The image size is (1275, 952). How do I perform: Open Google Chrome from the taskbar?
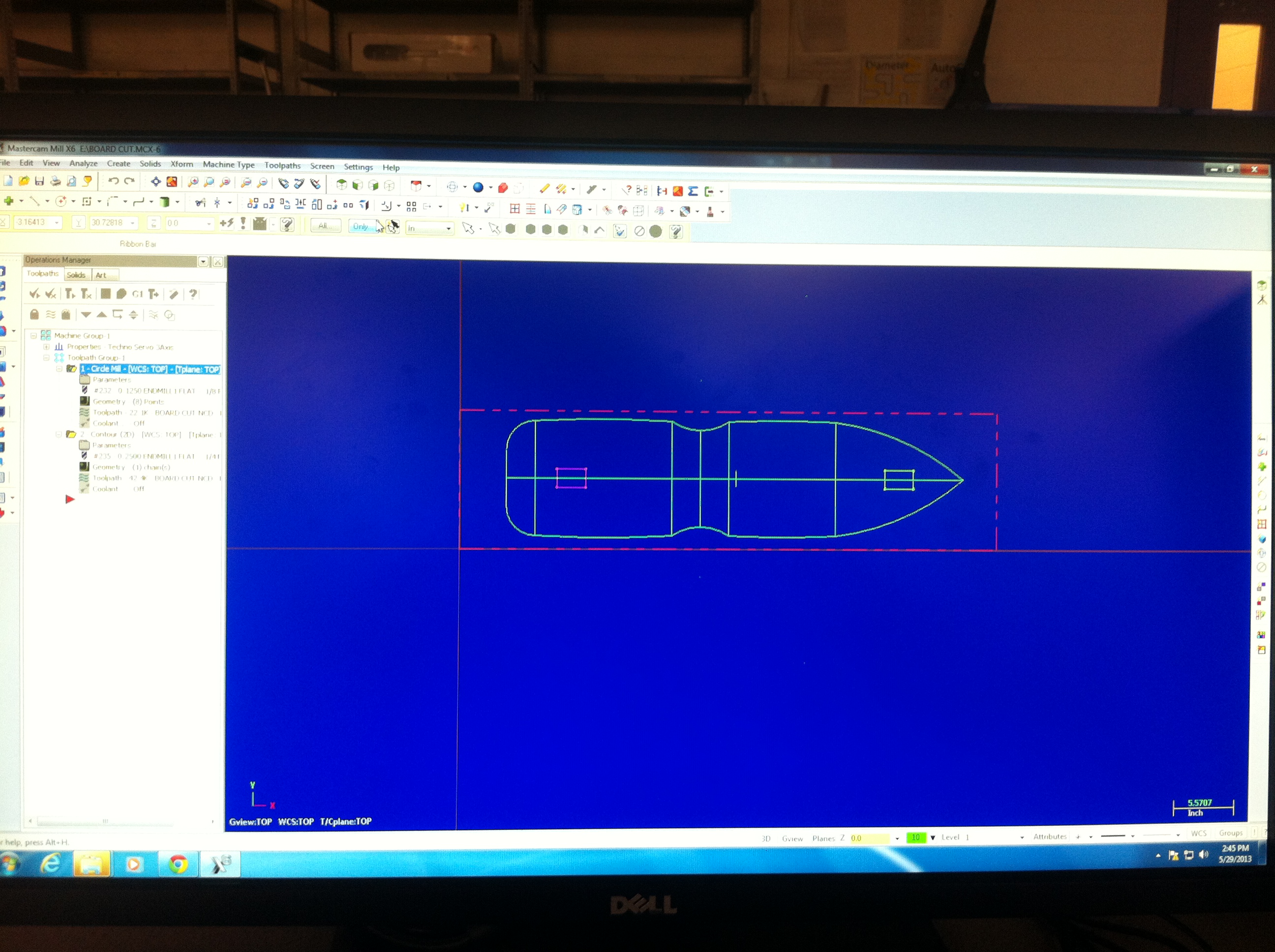pos(178,864)
